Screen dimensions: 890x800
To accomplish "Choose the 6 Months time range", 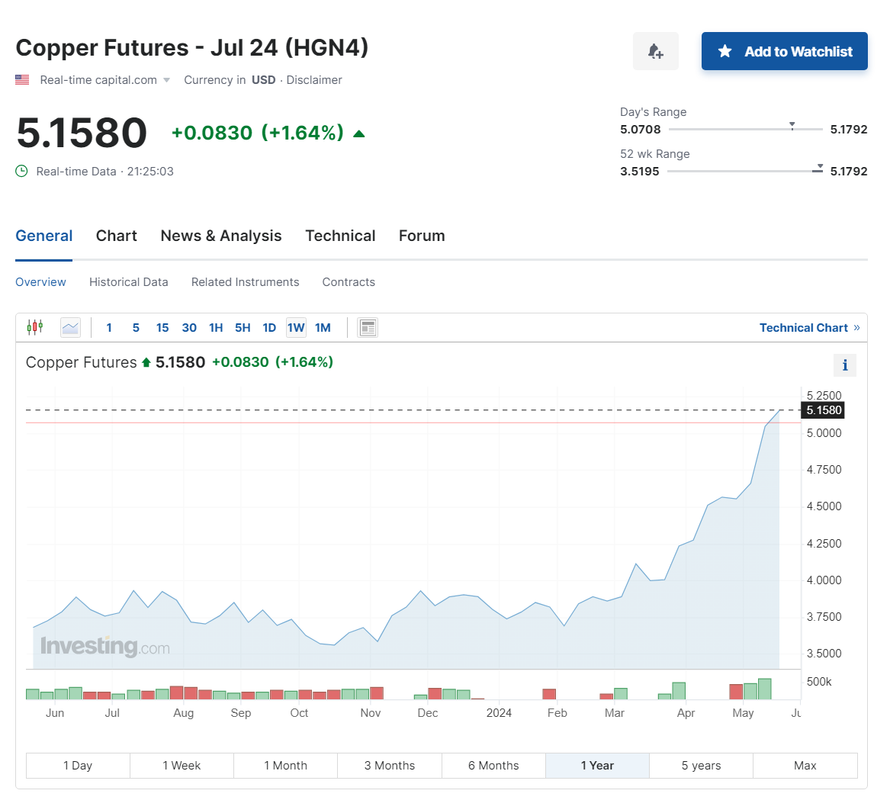I will tap(493, 765).
